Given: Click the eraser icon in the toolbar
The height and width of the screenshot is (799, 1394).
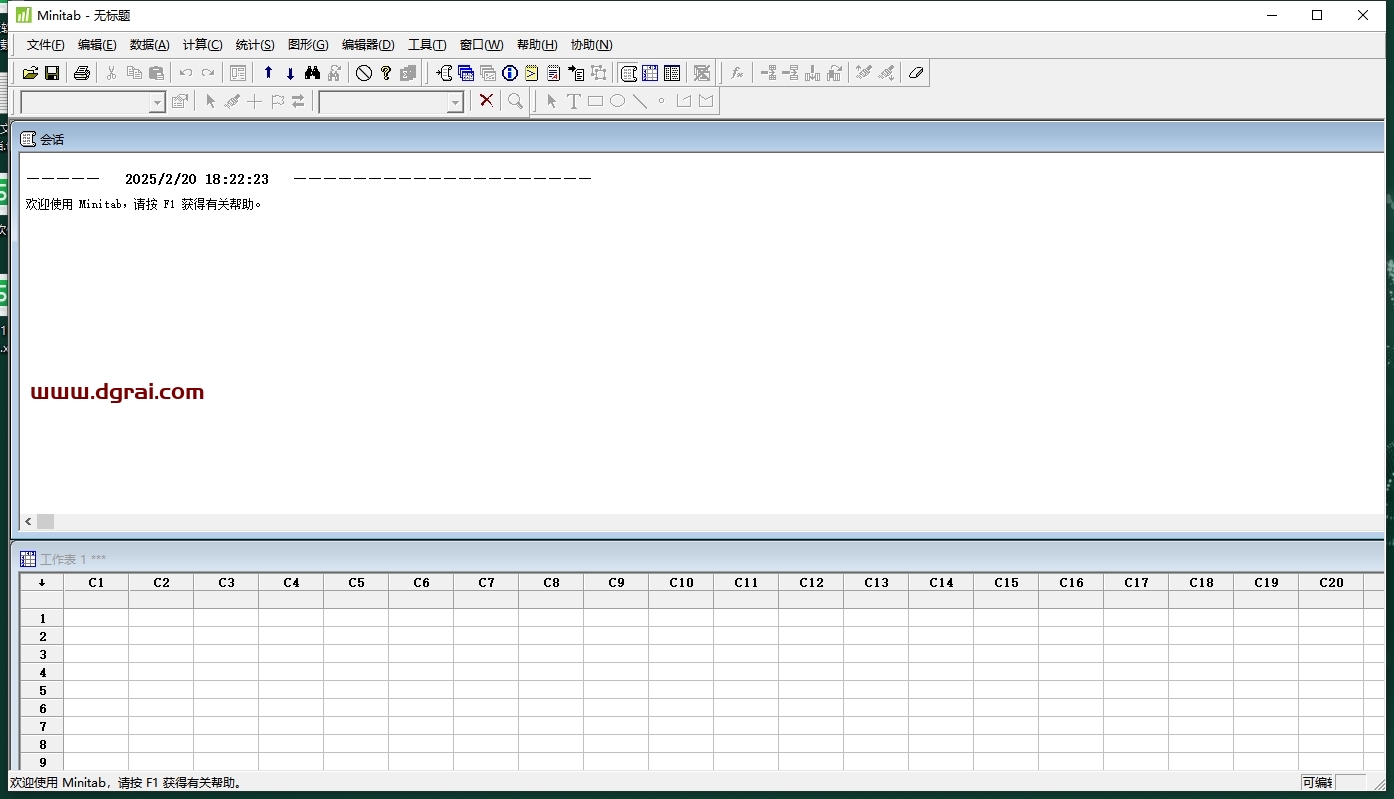Looking at the screenshot, I should coord(915,73).
